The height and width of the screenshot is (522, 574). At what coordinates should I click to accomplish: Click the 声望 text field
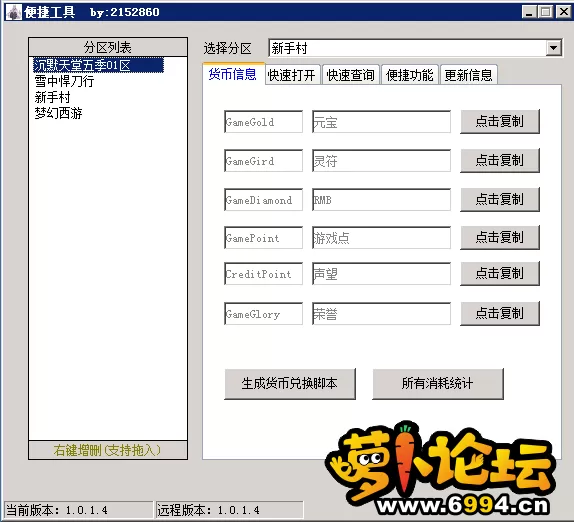(x=381, y=273)
